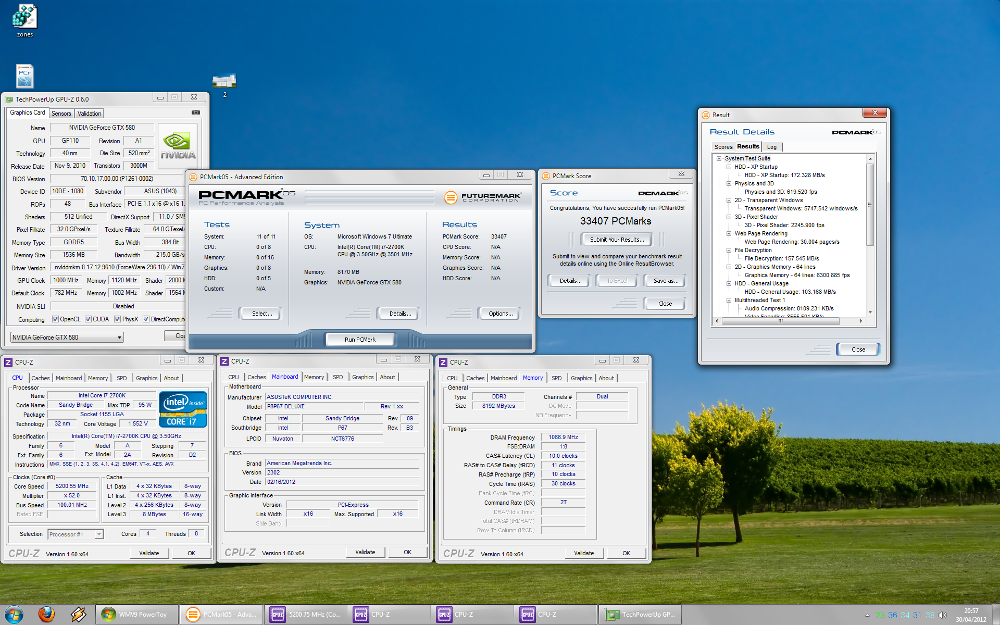Viewport: 1000px width, 625px height.
Task: Click the GPU-Z BIOS Version field
Action: (116, 179)
